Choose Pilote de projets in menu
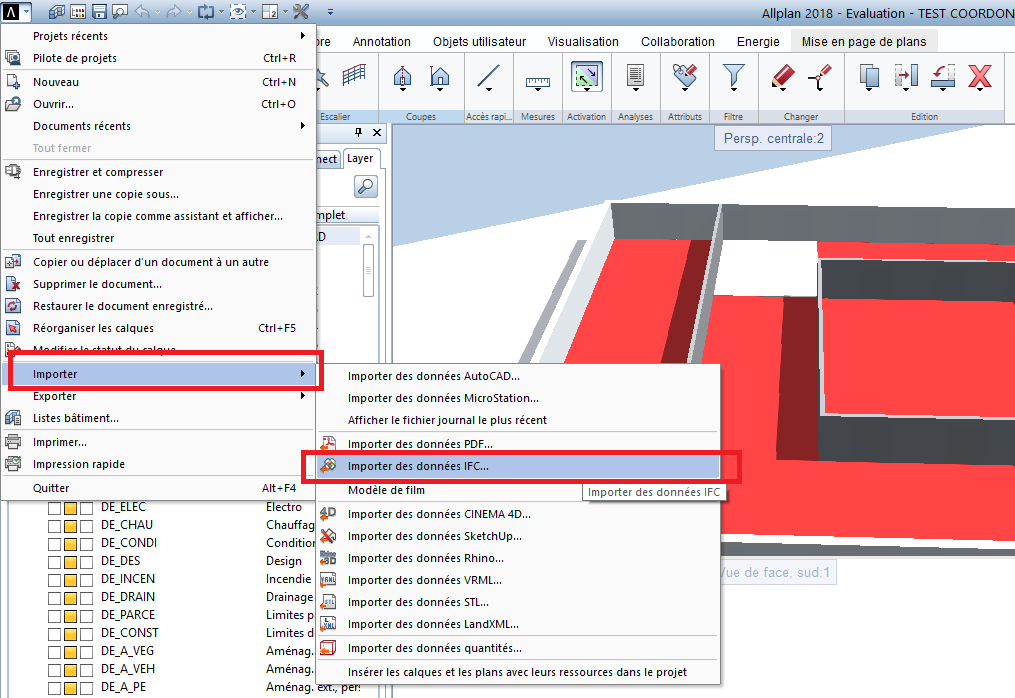Image resolution: width=1015 pixels, height=698 pixels. tap(158, 58)
